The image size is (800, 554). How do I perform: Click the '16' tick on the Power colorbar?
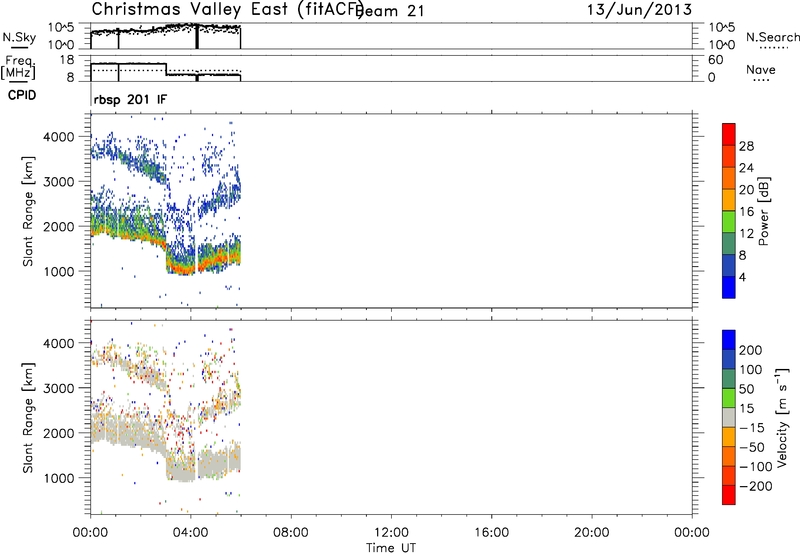click(x=746, y=212)
